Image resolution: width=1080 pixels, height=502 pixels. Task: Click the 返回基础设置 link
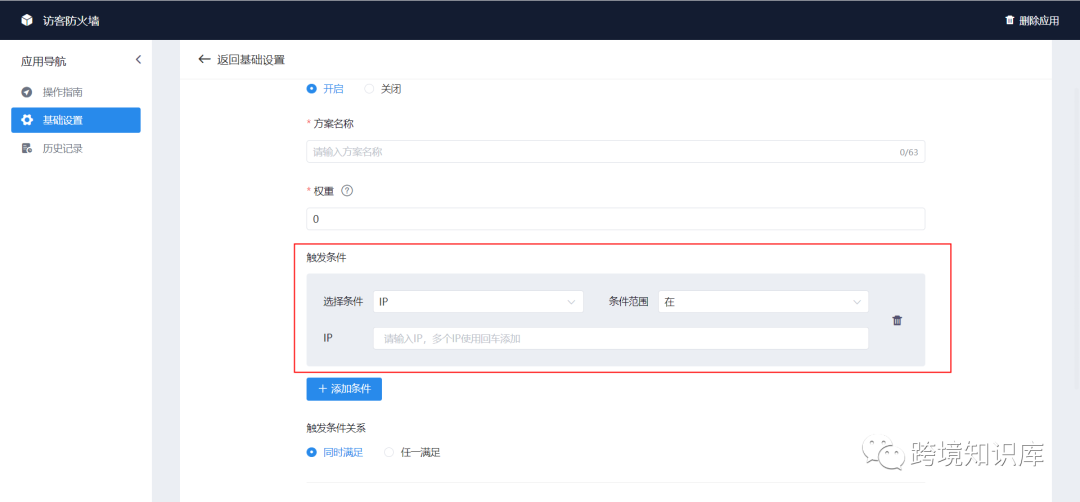251,59
